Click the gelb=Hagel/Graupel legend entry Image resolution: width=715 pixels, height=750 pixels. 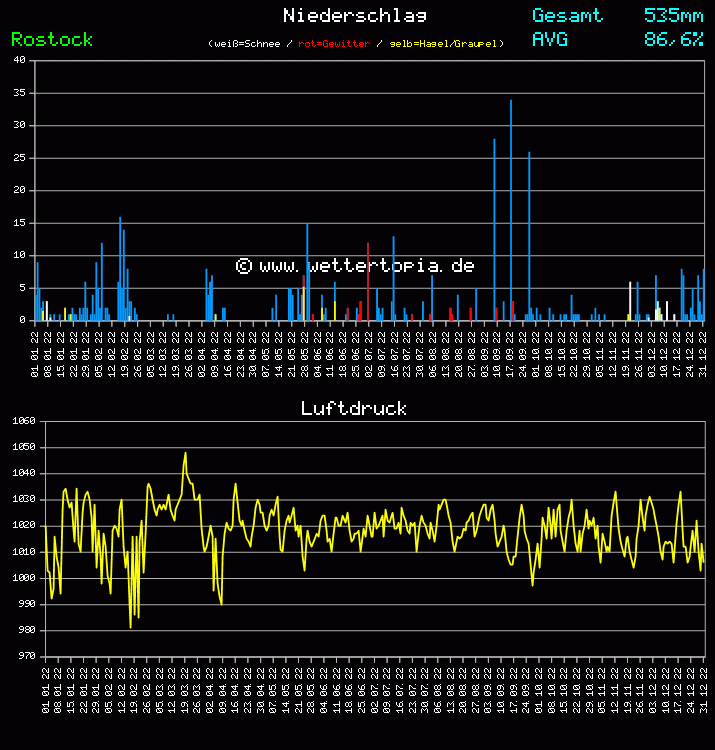[x=444, y=44]
